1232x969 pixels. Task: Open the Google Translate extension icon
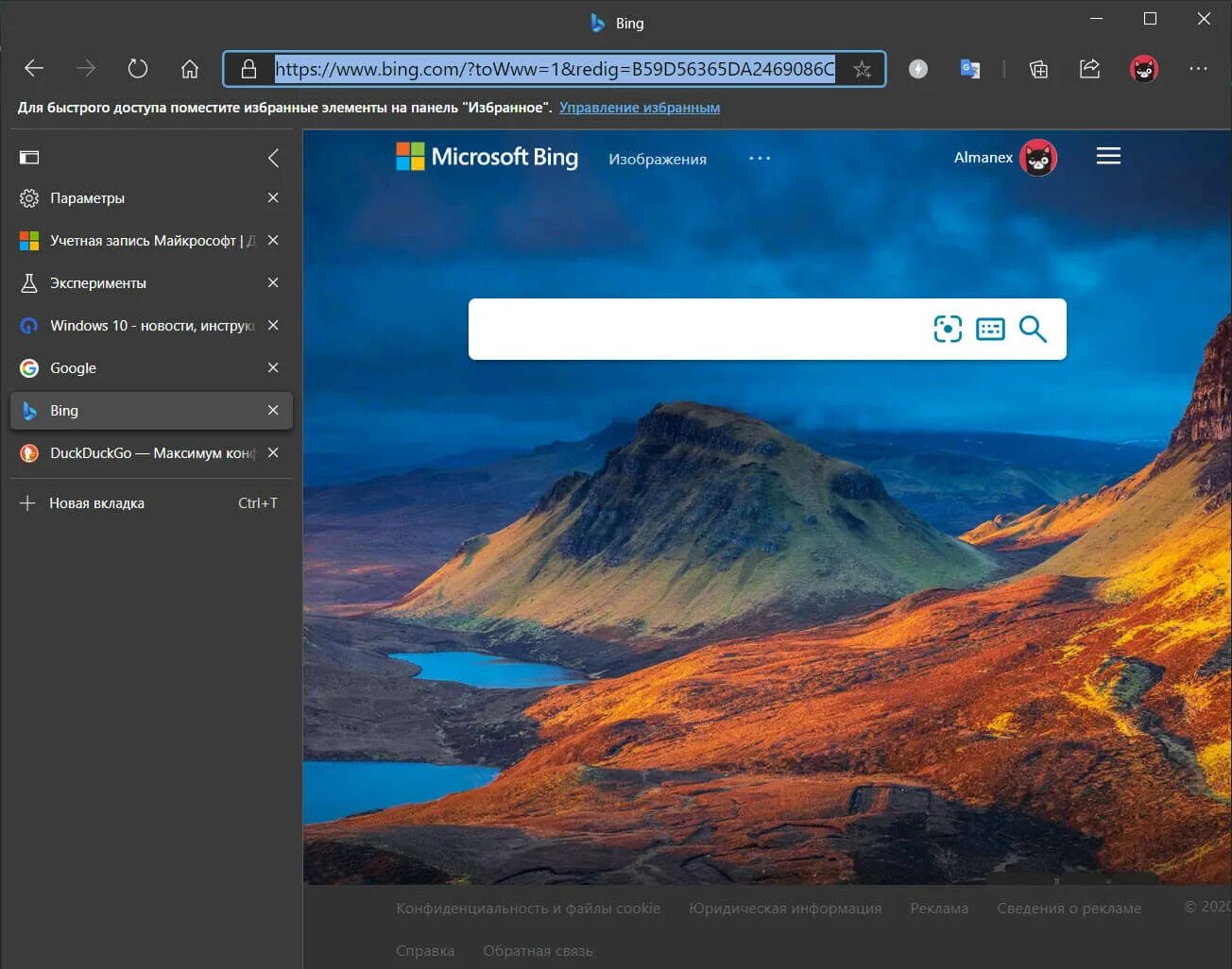968,68
